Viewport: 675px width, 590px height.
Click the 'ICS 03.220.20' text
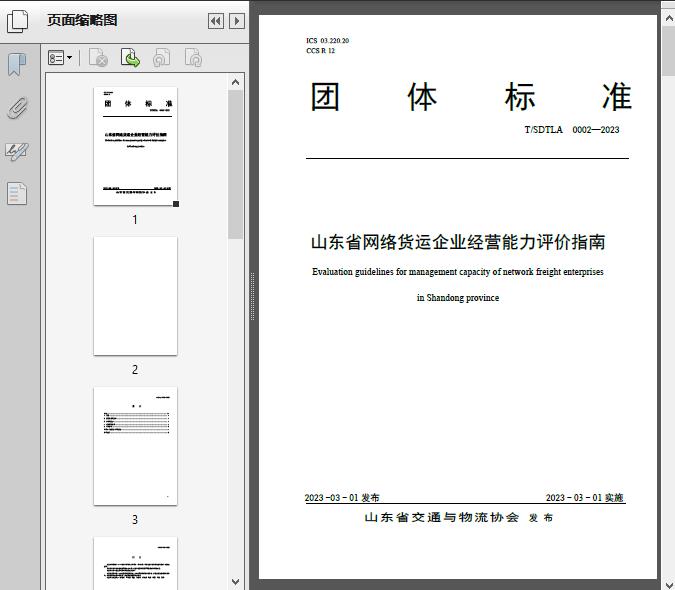pyautogui.click(x=328, y=40)
